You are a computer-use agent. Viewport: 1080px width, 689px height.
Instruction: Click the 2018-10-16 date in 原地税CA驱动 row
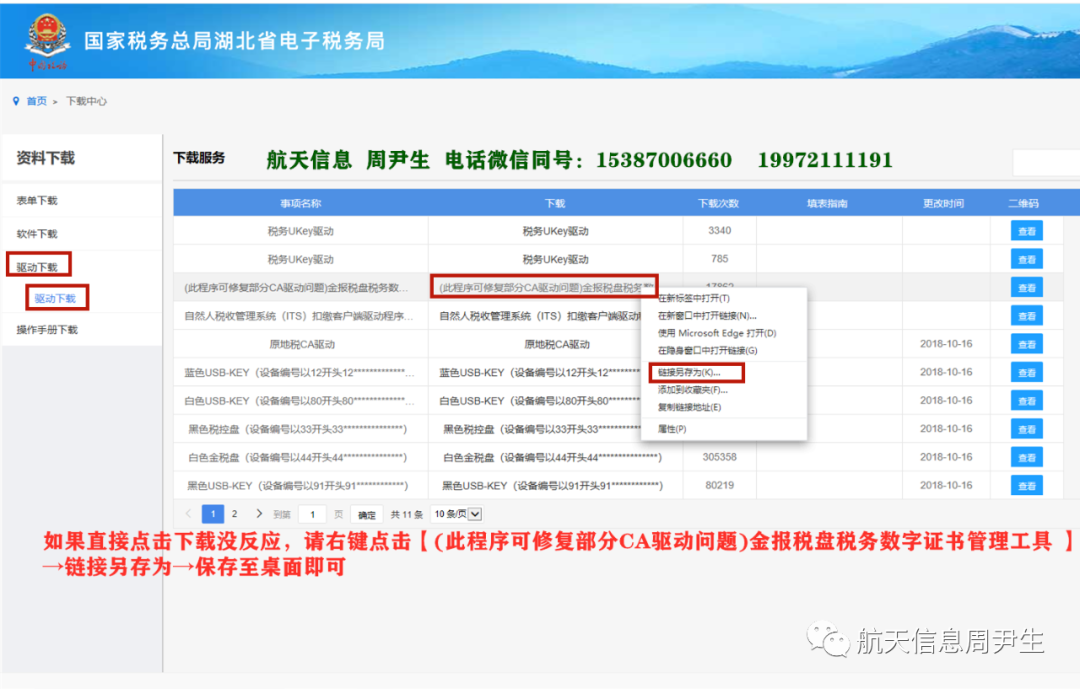click(946, 344)
